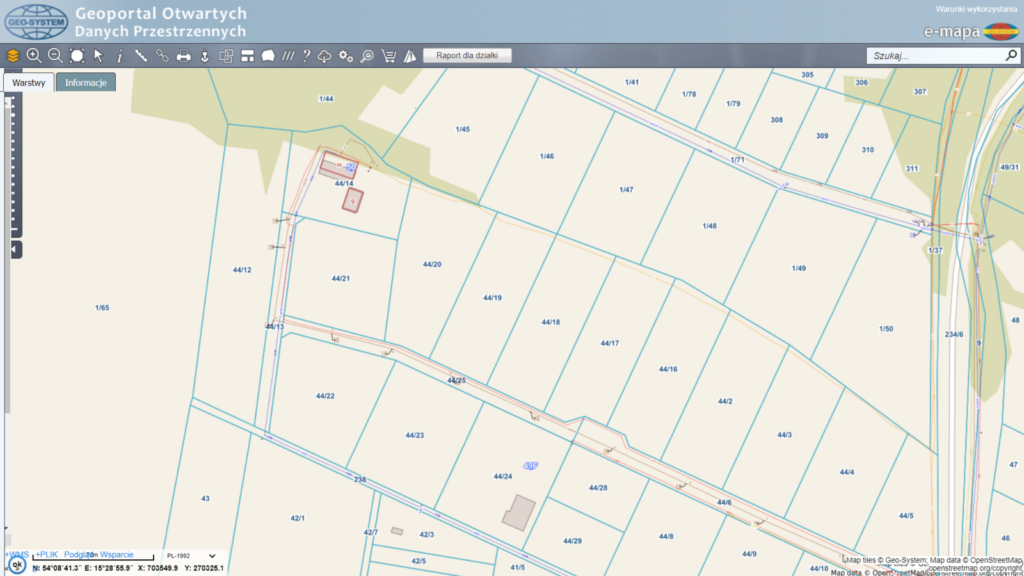Select the zoom in magnifier tool

click(34, 56)
